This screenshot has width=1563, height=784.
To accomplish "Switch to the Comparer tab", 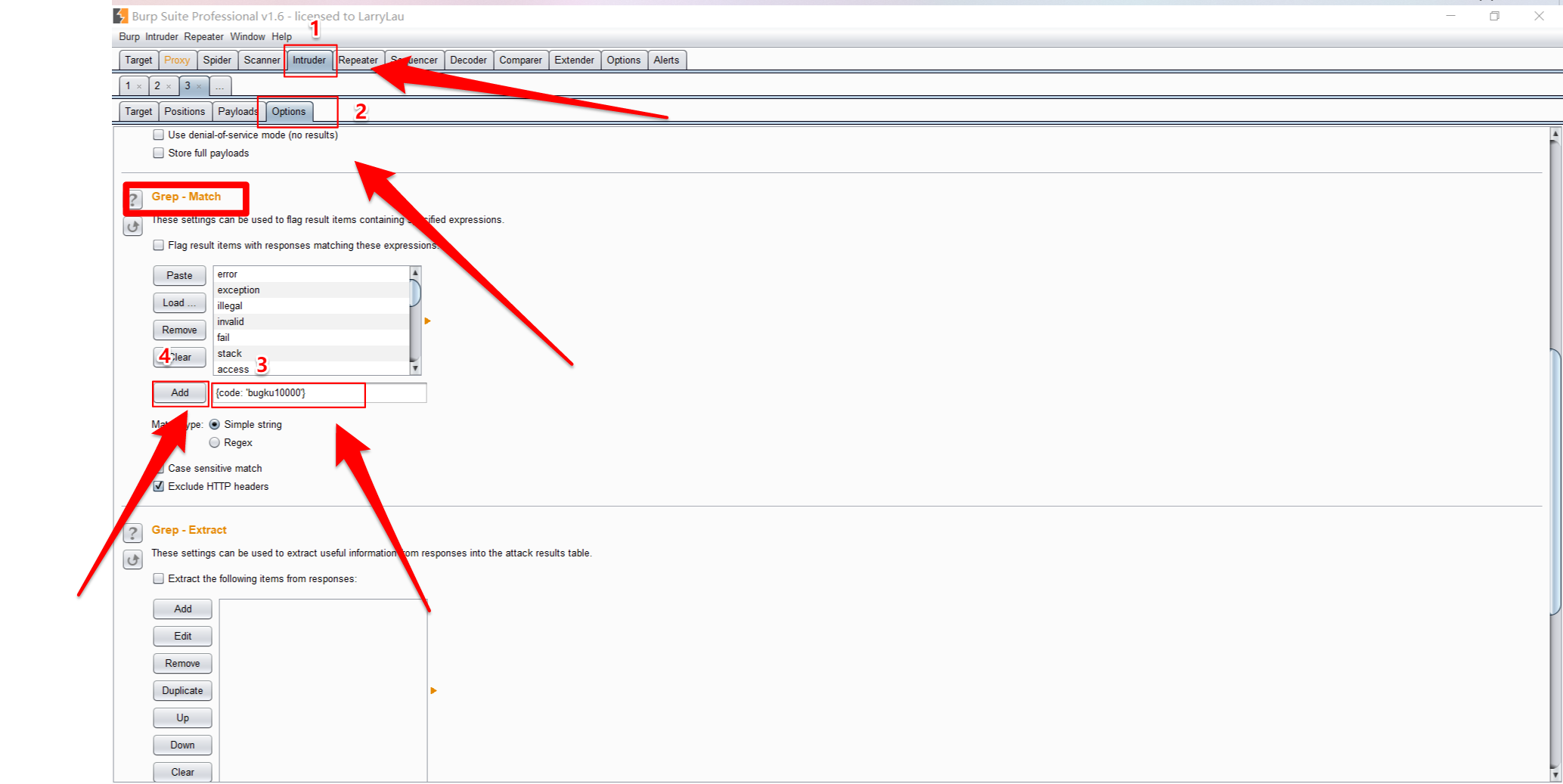I will (x=520, y=60).
